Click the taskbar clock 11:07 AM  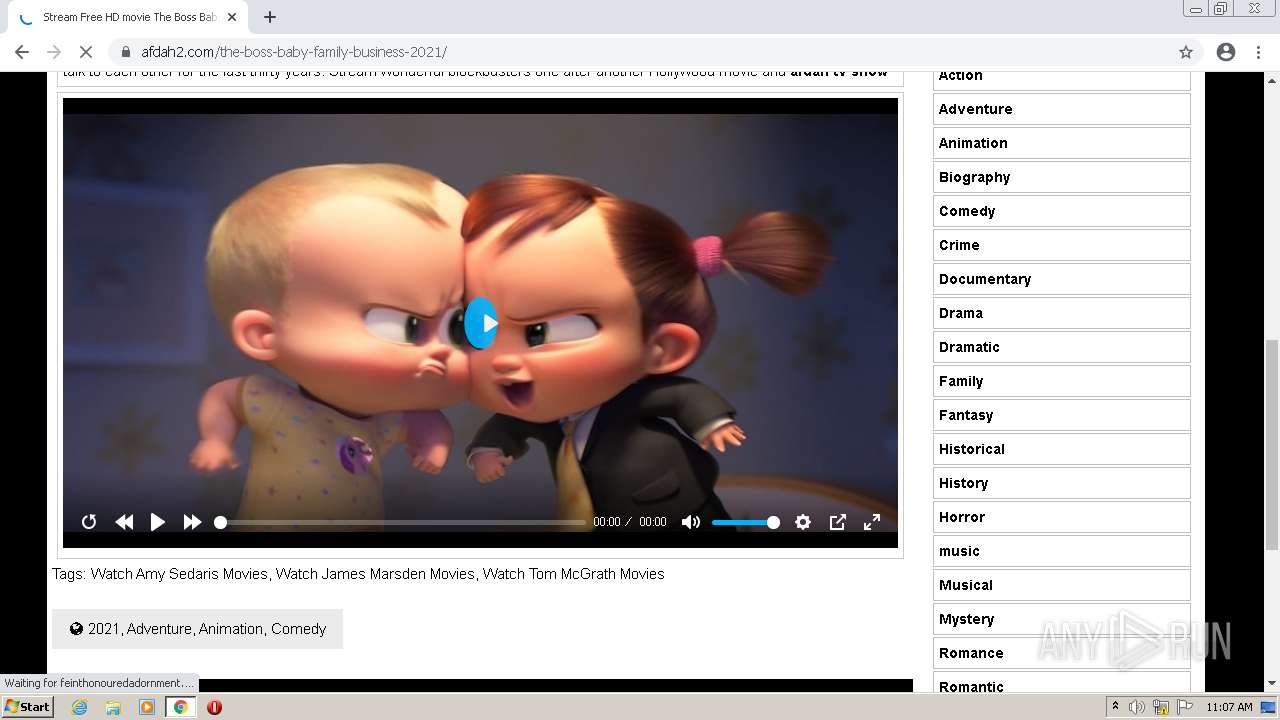coord(1229,707)
